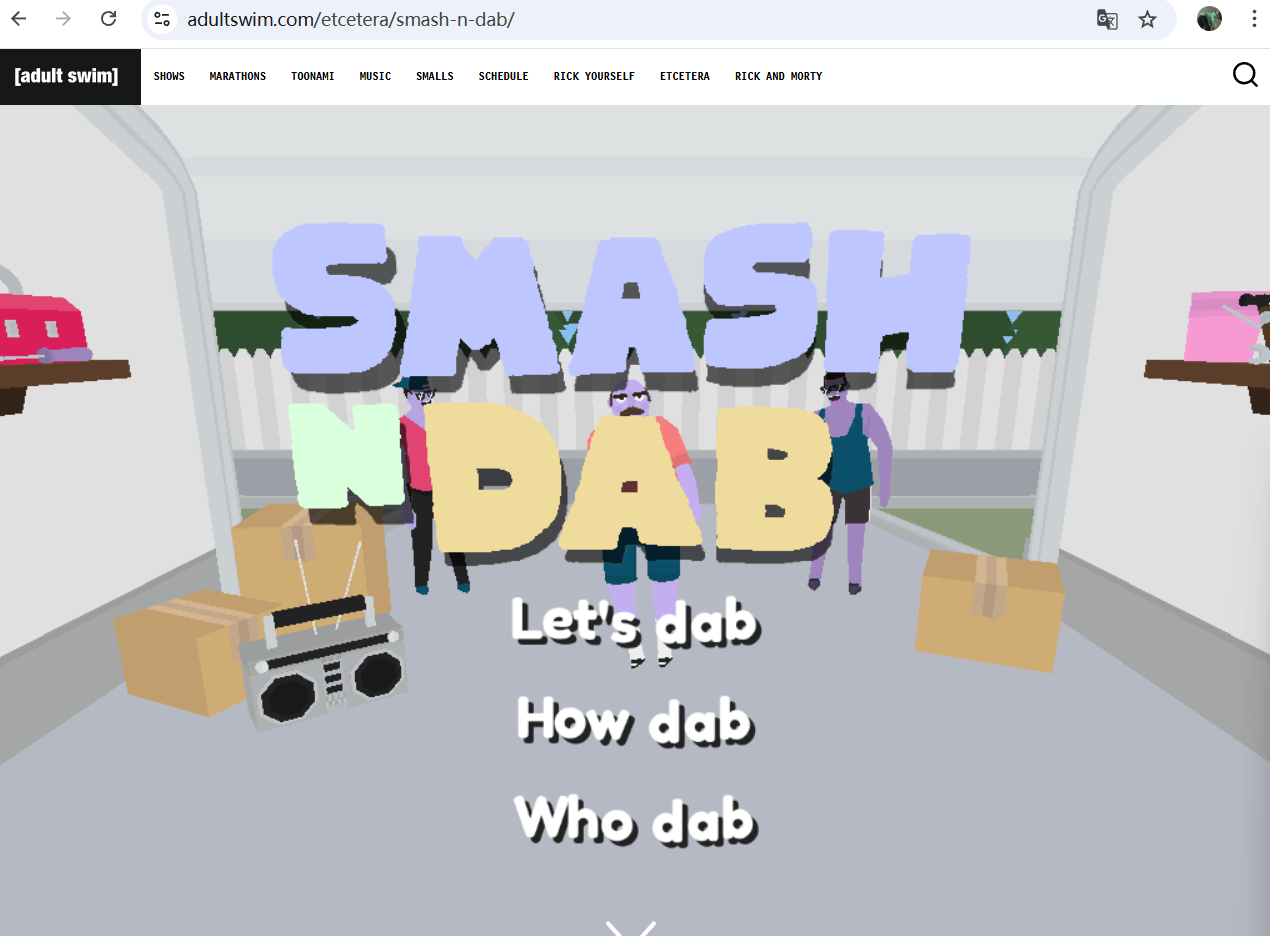Open the ETCETERA menu item
Screen dimensions: 1270x936
[x=685, y=76]
